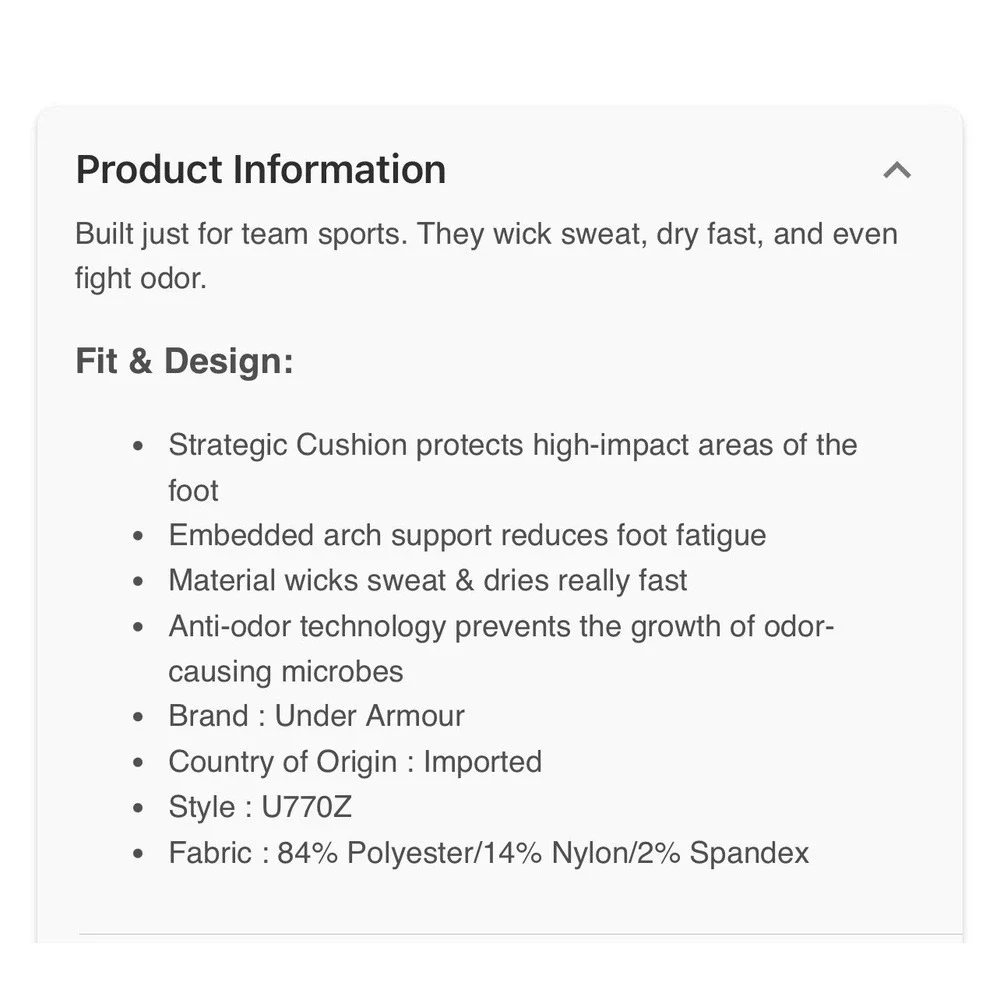Click the style code U770Z

(x=307, y=807)
